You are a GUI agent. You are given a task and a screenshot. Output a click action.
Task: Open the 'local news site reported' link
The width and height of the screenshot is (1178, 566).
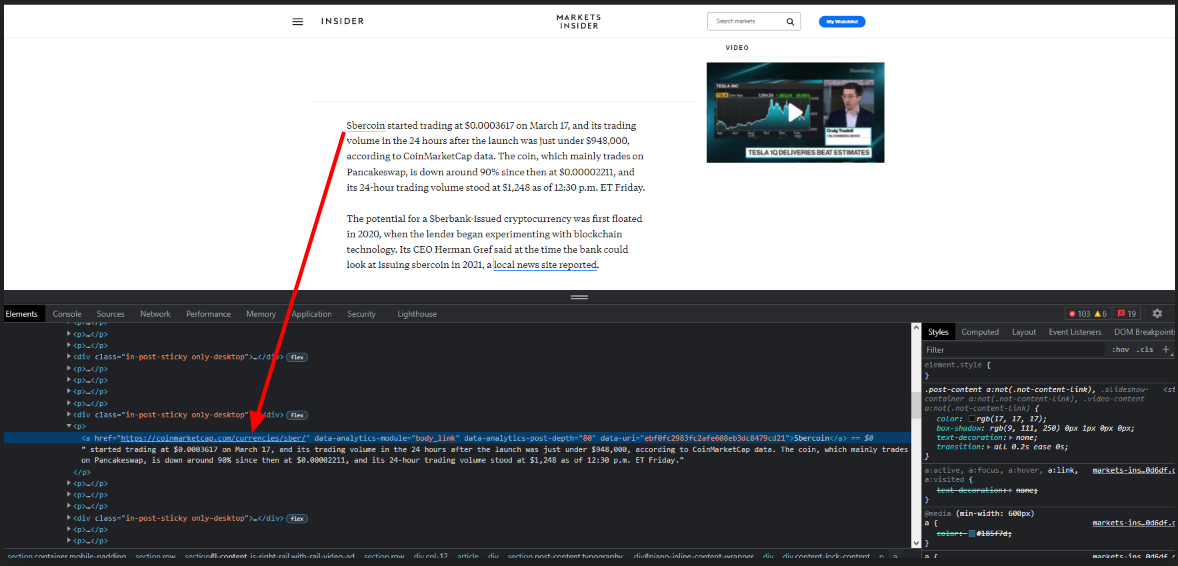tap(545, 265)
